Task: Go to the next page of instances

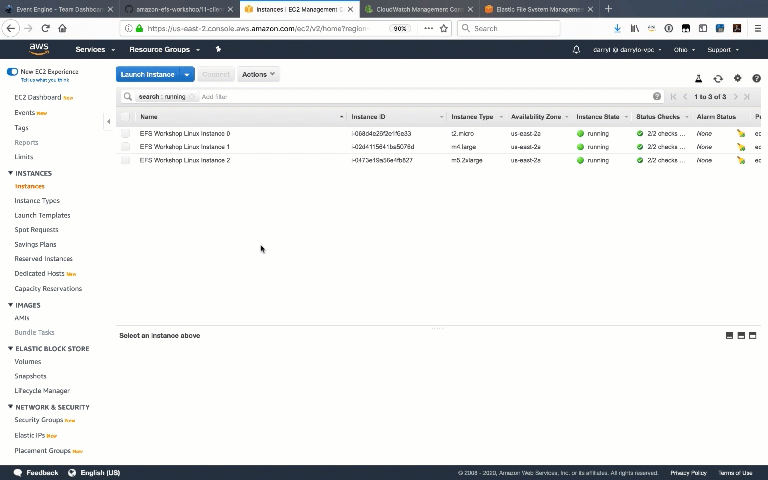Action: pos(735,96)
